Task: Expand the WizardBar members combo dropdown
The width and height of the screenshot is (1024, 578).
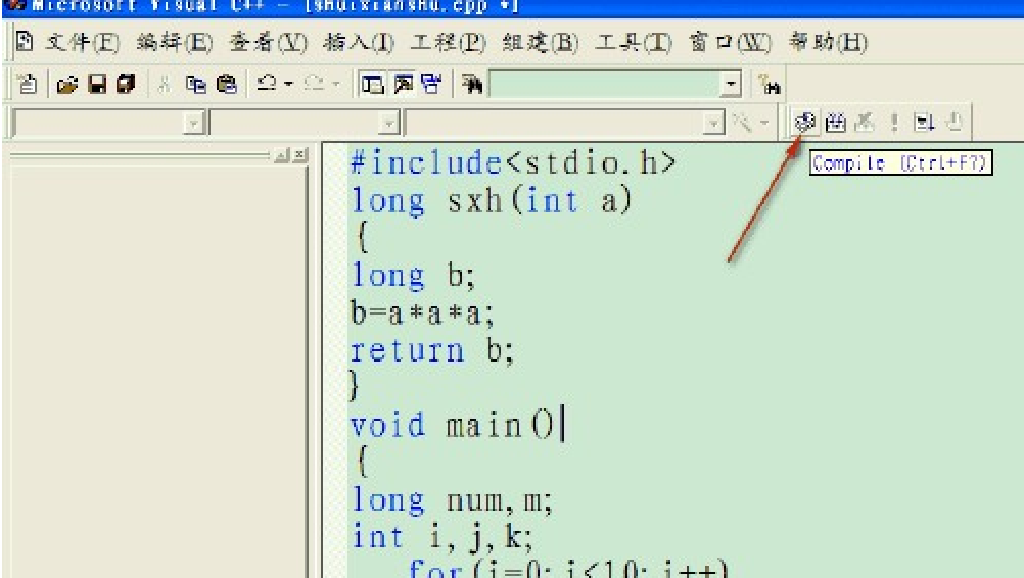Action: [x=714, y=123]
